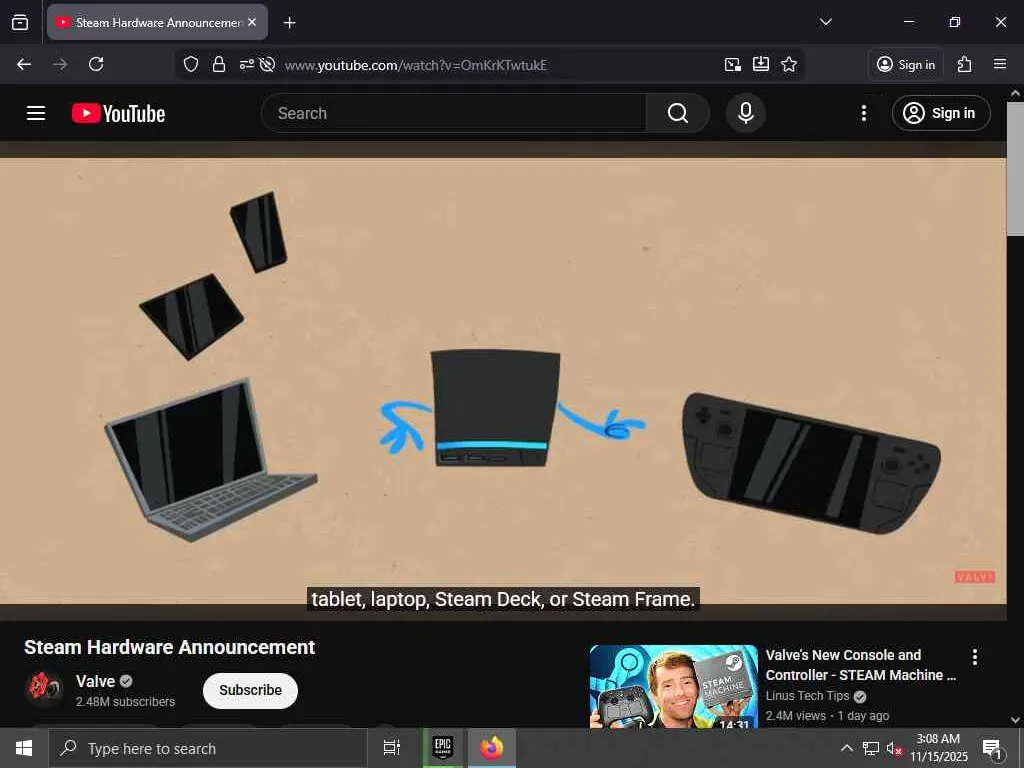Go to YouTube home via logo
This screenshot has width=1024, height=768.
click(118, 113)
